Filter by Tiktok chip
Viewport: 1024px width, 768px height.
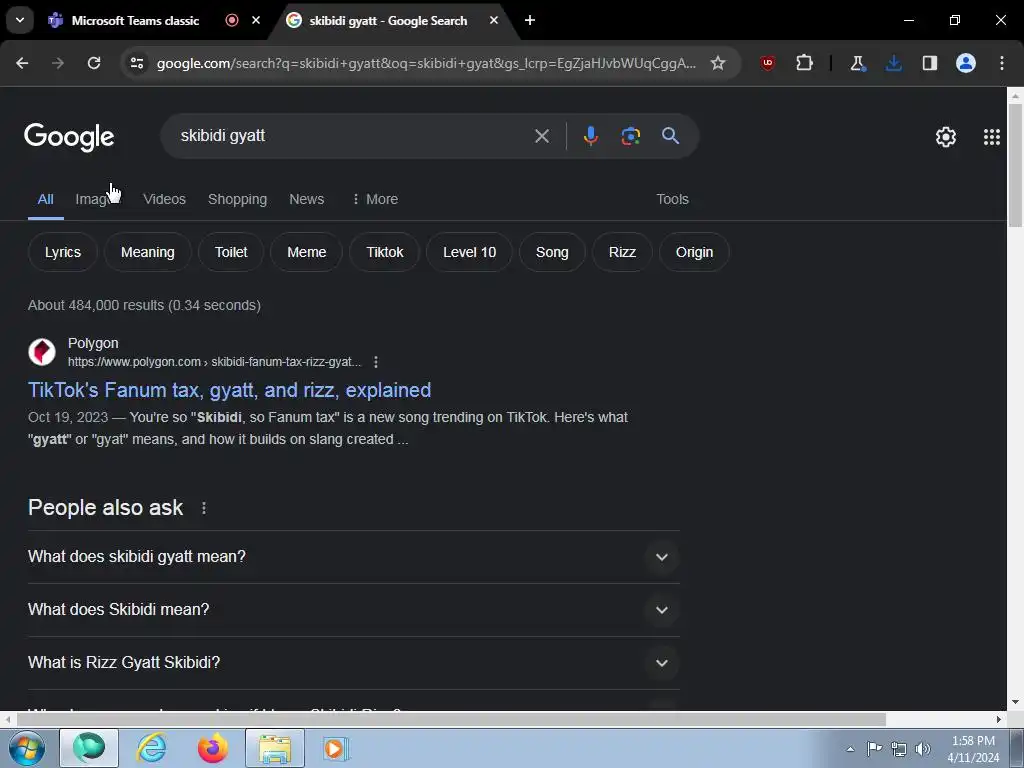click(x=385, y=252)
